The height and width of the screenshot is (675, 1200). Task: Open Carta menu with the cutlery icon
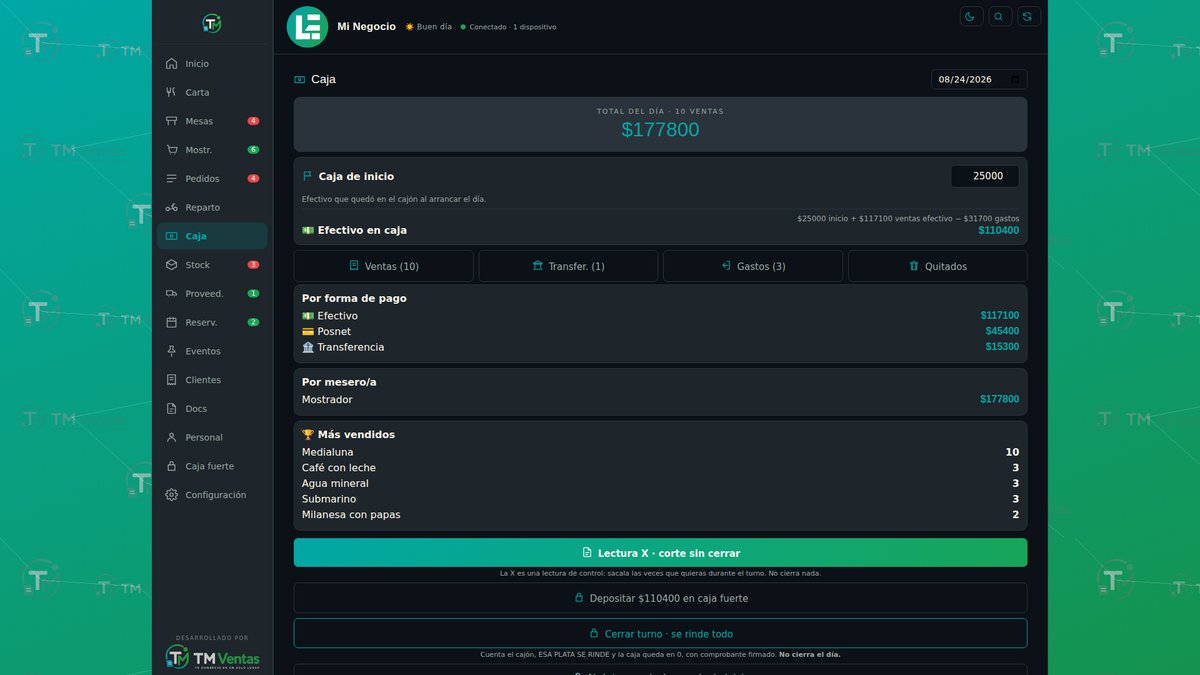212,92
